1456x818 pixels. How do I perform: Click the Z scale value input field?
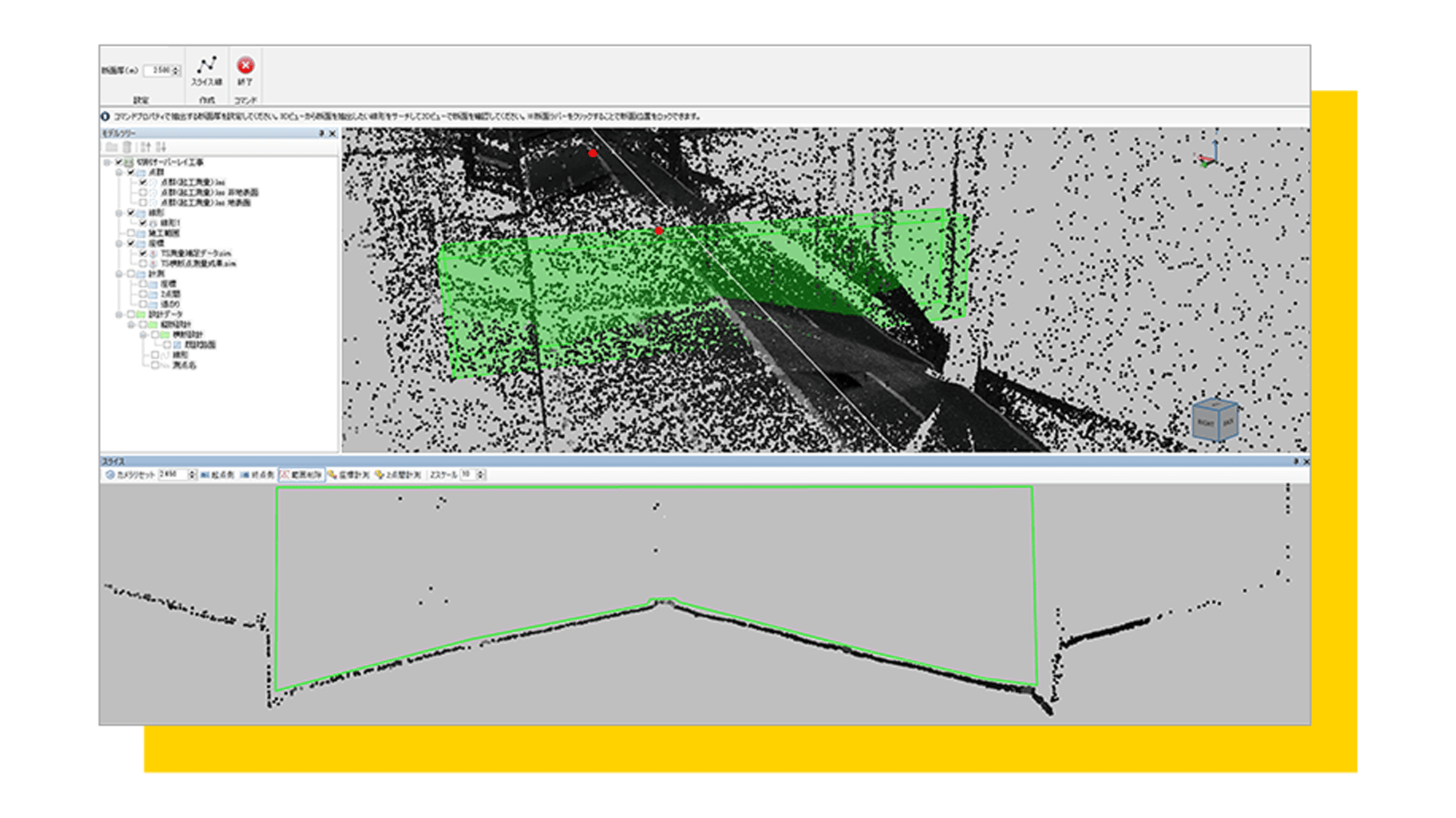click(467, 474)
